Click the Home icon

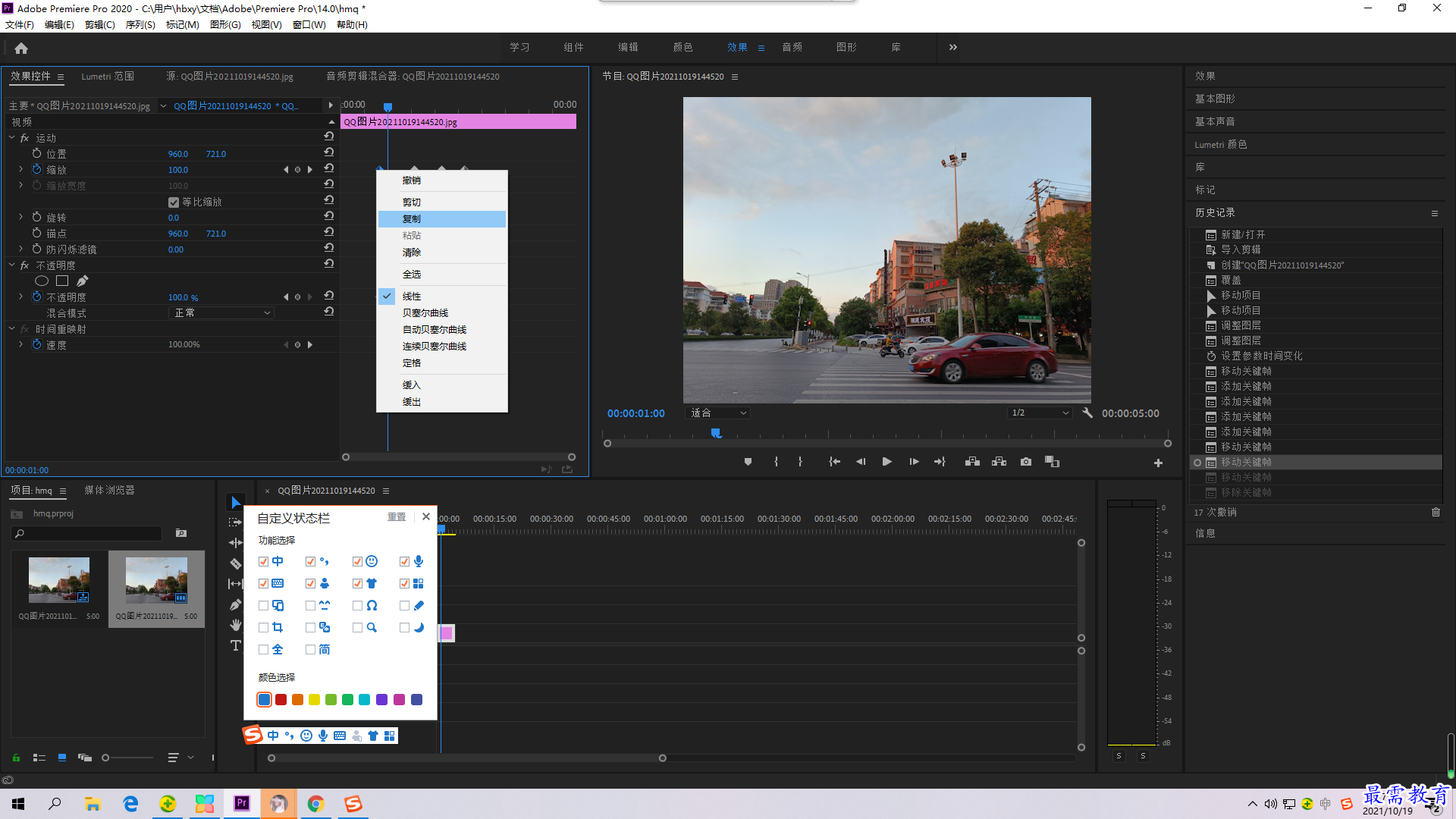tap(21, 48)
